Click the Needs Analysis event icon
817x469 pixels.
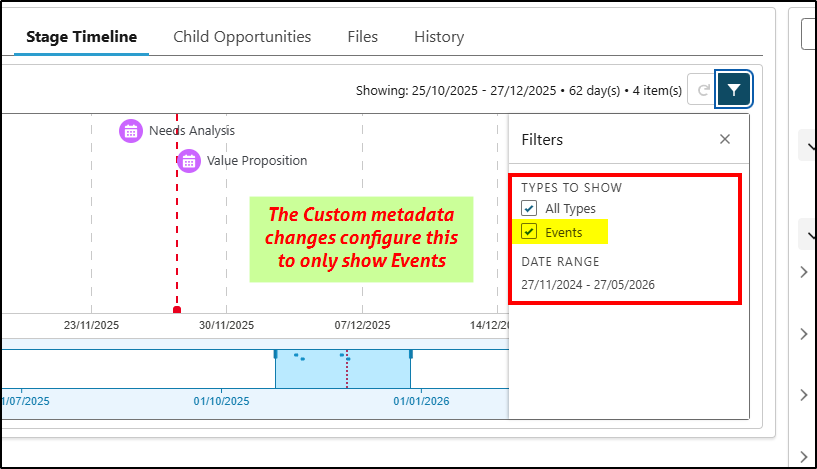(x=131, y=131)
